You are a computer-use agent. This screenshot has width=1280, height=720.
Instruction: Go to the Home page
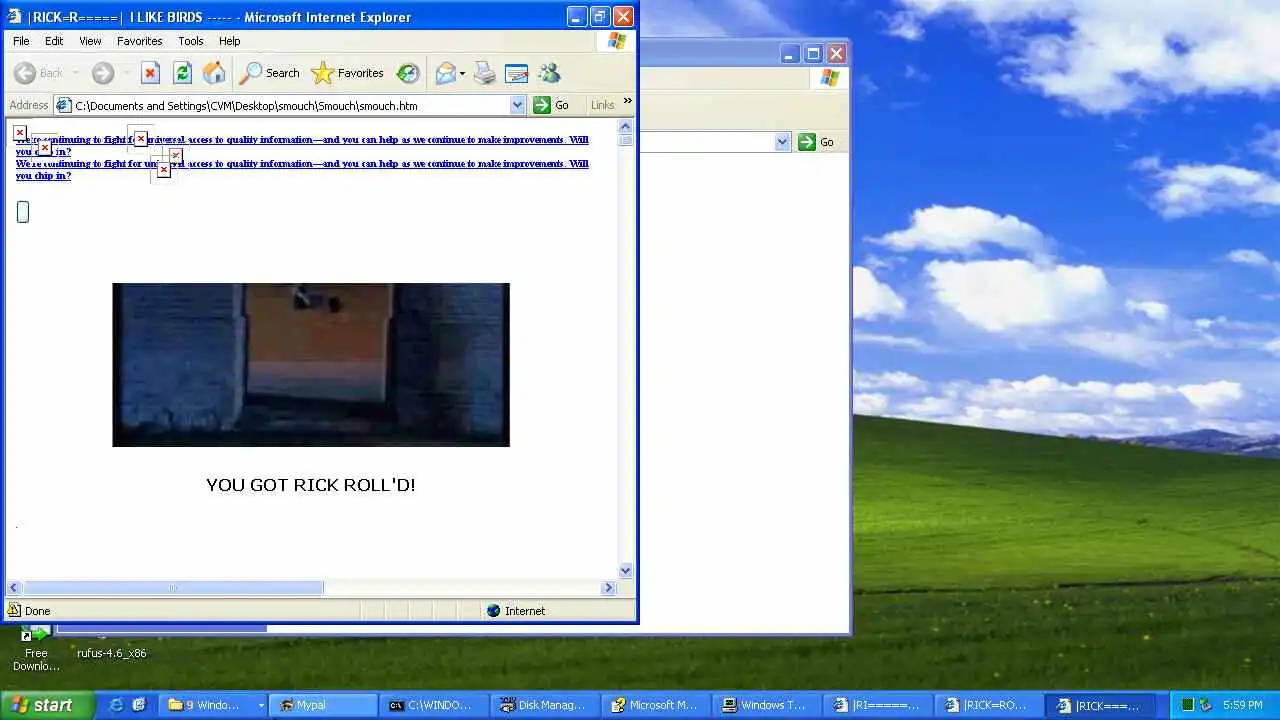coord(214,73)
